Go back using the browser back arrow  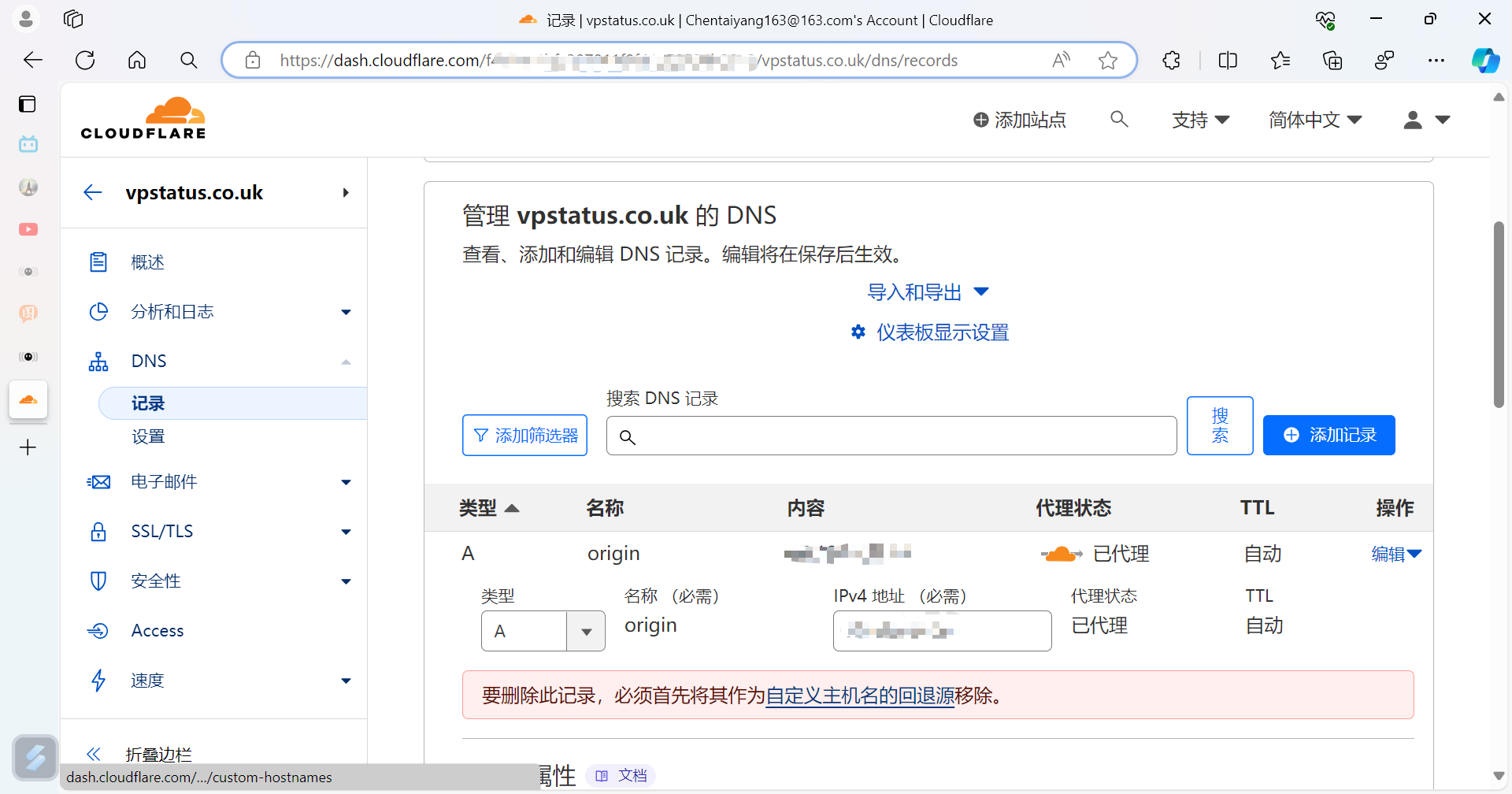pyautogui.click(x=33, y=60)
